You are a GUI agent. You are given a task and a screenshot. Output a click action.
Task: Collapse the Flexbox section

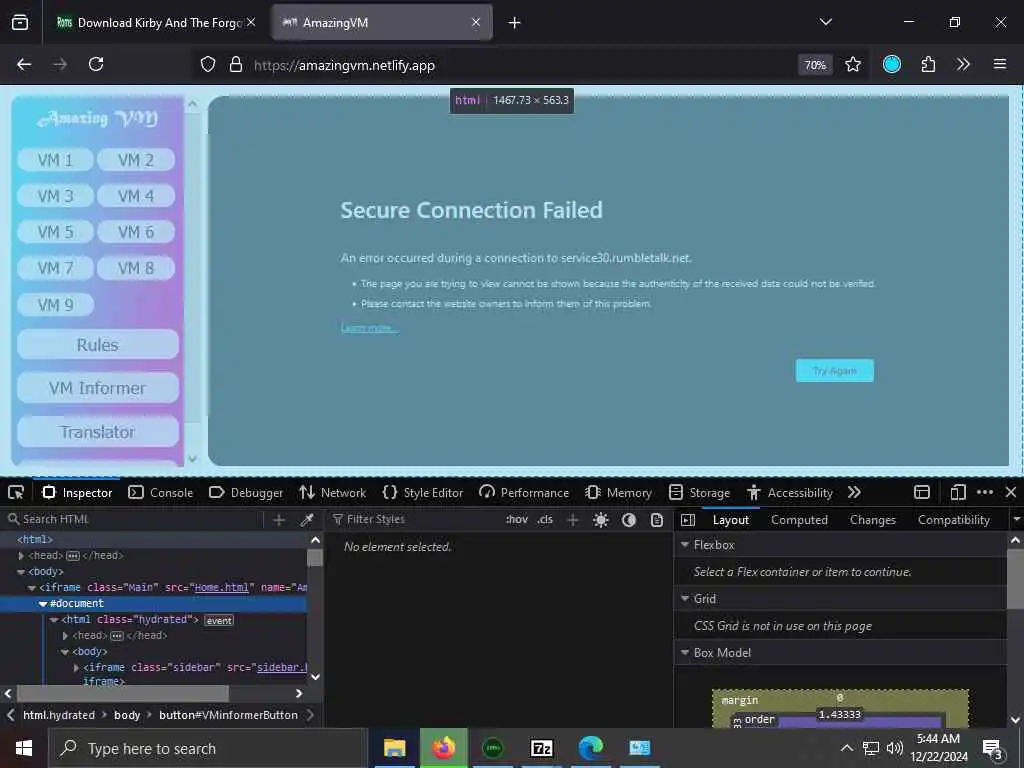coord(685,545)
